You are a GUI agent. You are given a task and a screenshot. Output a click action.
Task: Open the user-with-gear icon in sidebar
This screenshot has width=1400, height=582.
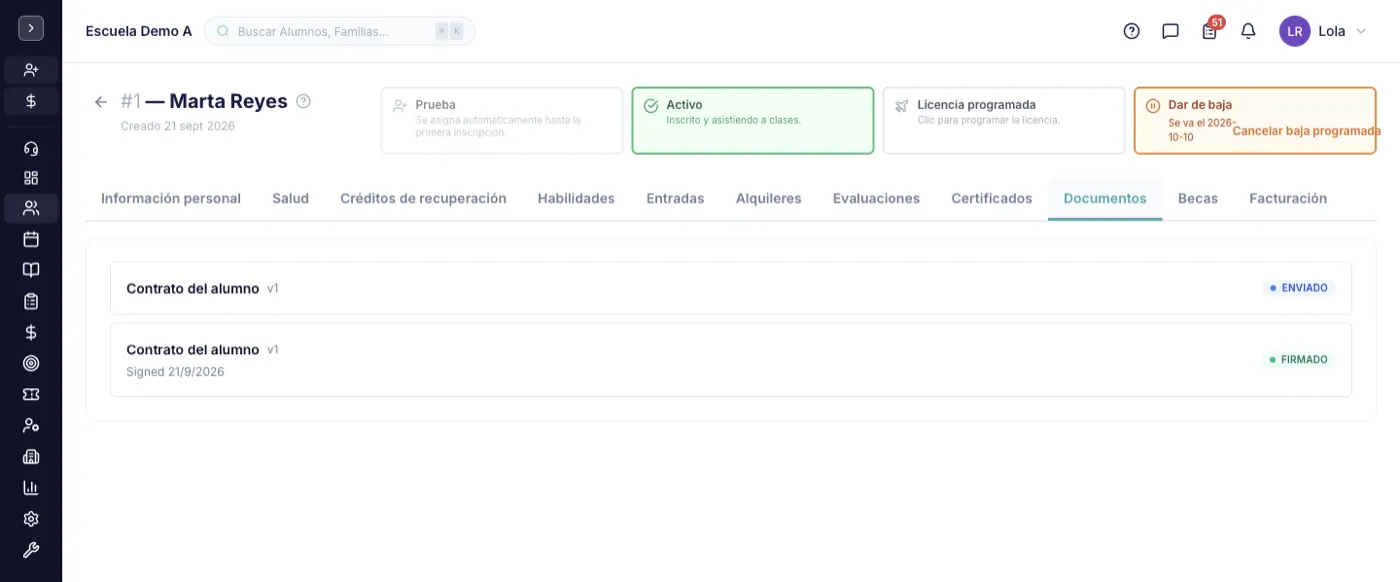pos(31,425)
